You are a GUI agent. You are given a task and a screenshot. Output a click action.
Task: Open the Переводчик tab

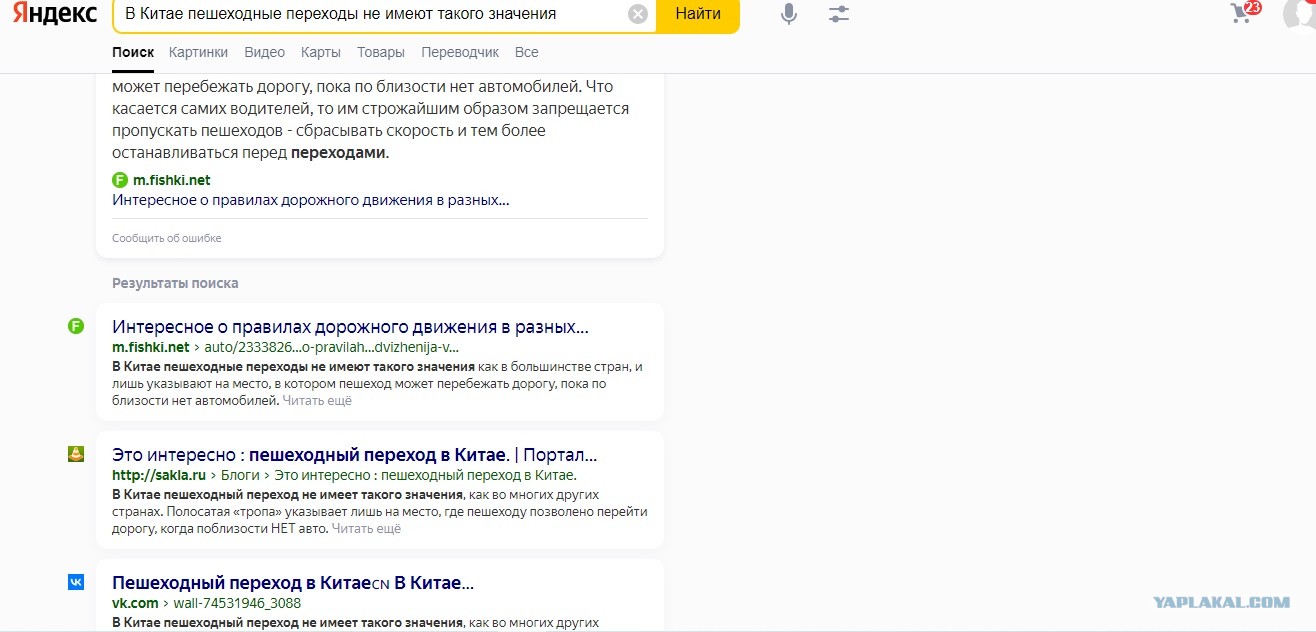click(460, 52)
